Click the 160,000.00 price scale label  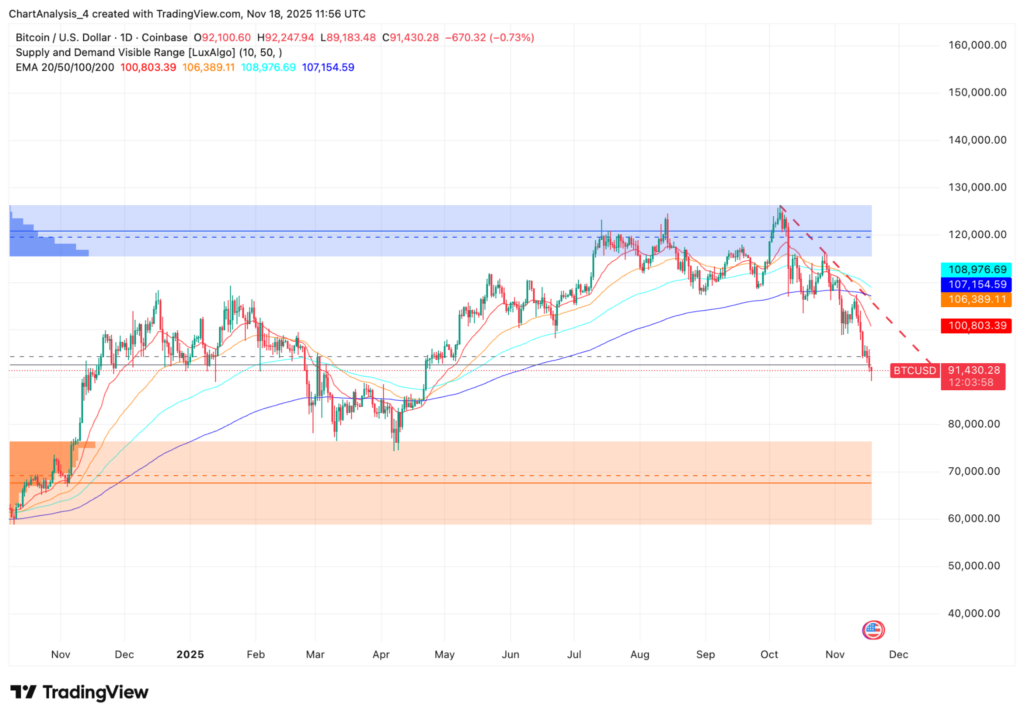pos(976,45)
